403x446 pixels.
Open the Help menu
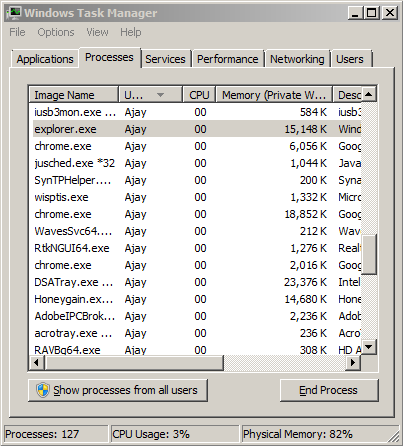click(x=131, y=32)
